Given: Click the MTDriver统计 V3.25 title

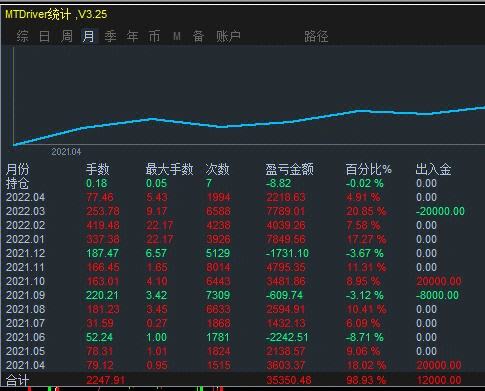Looking at the screenshot, I should click(56, 14).
